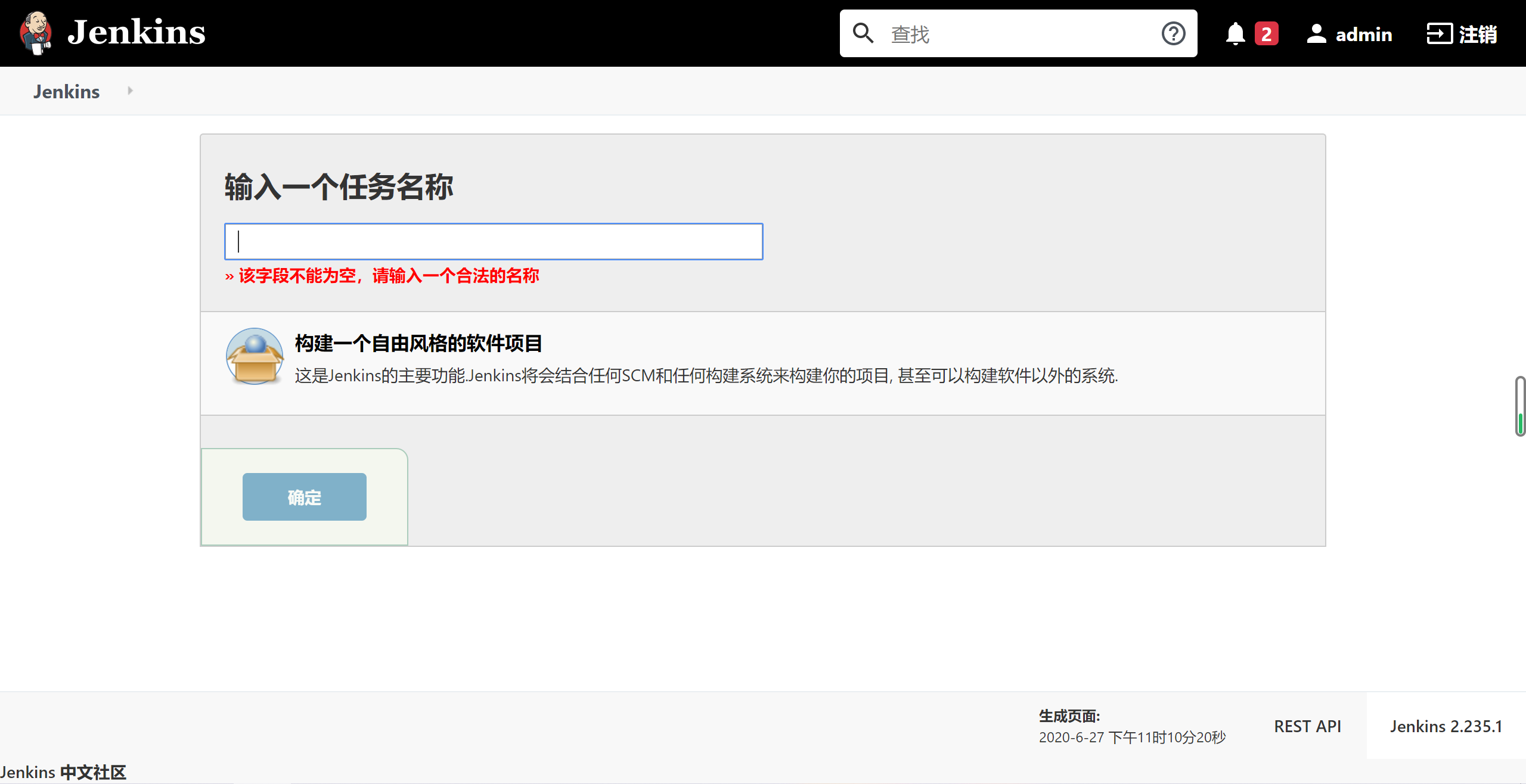Open the REST API link in the footer
Viewport: 1526px width, 784px height.
point(1307,726)
